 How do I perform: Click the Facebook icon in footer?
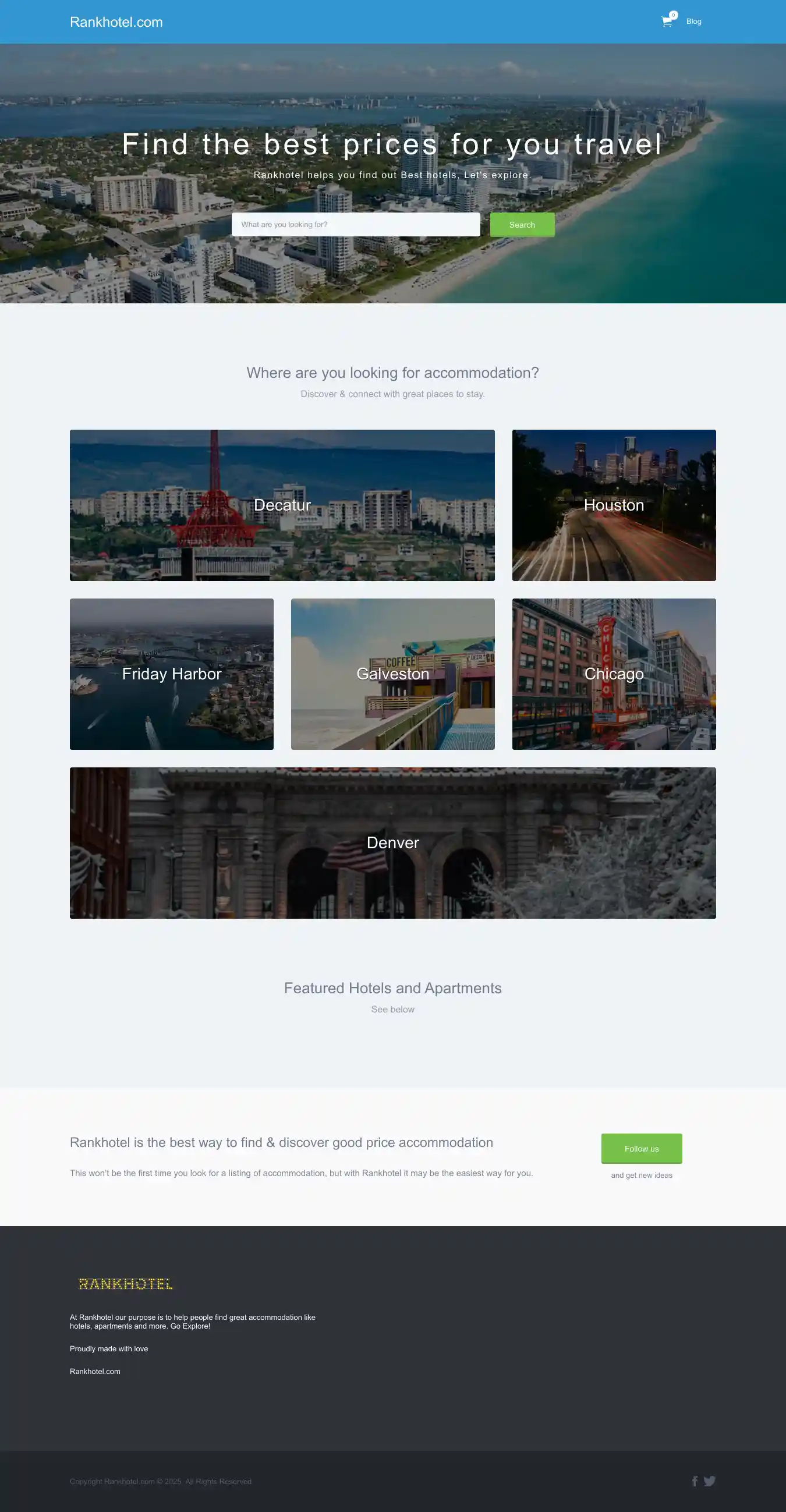[x=695, y=1481]
